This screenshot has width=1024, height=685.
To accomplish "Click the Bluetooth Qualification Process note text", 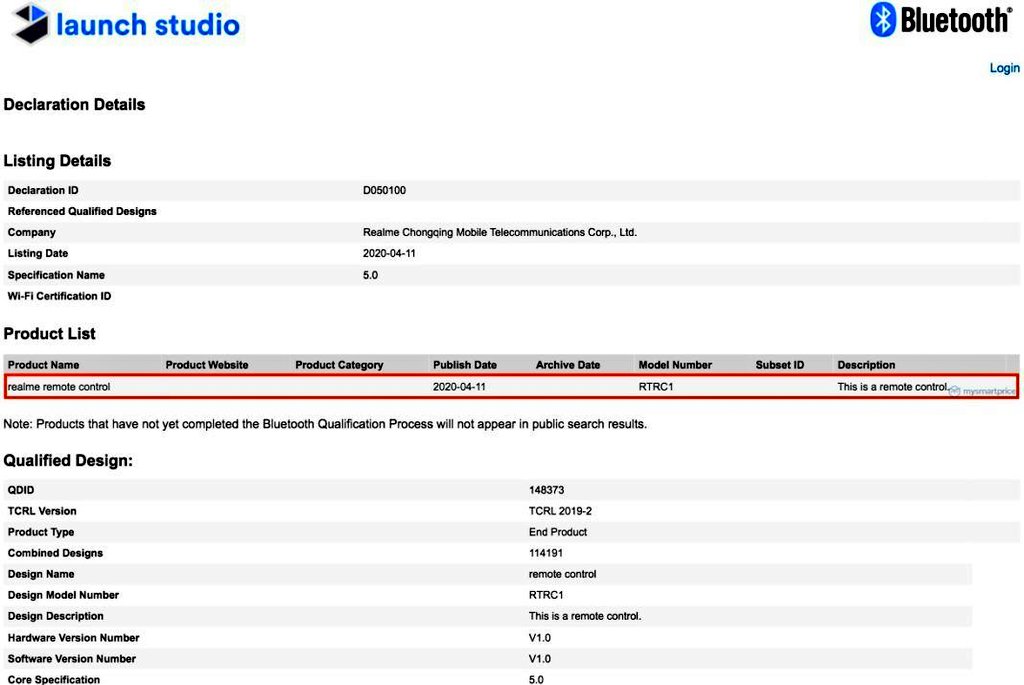I will click(325, 424).
